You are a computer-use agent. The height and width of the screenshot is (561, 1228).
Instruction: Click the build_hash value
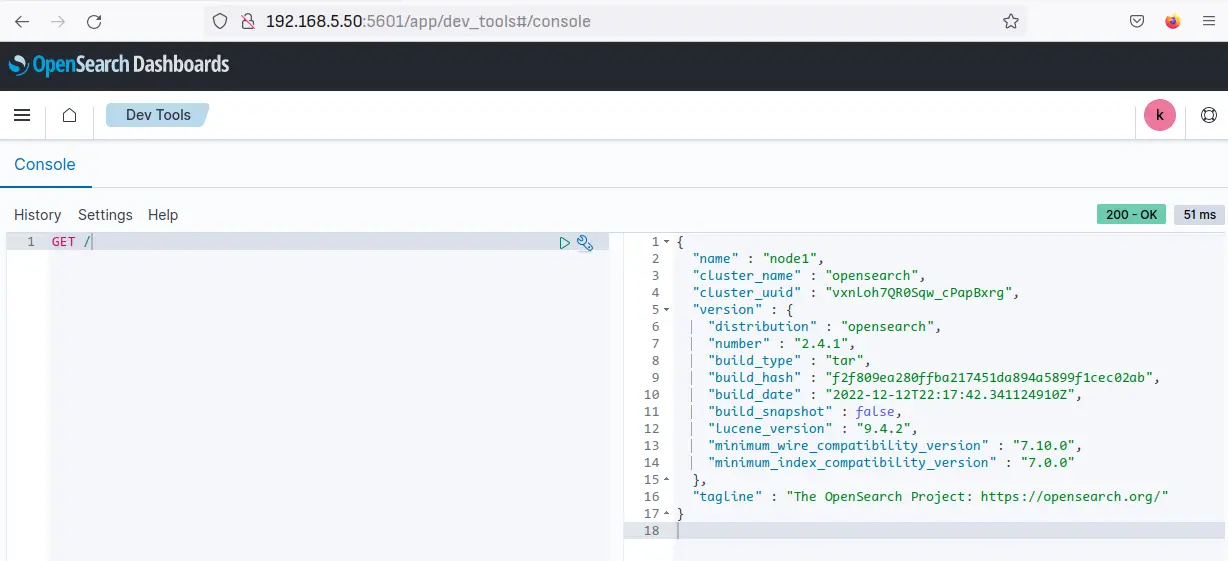(x=988, y=378)
